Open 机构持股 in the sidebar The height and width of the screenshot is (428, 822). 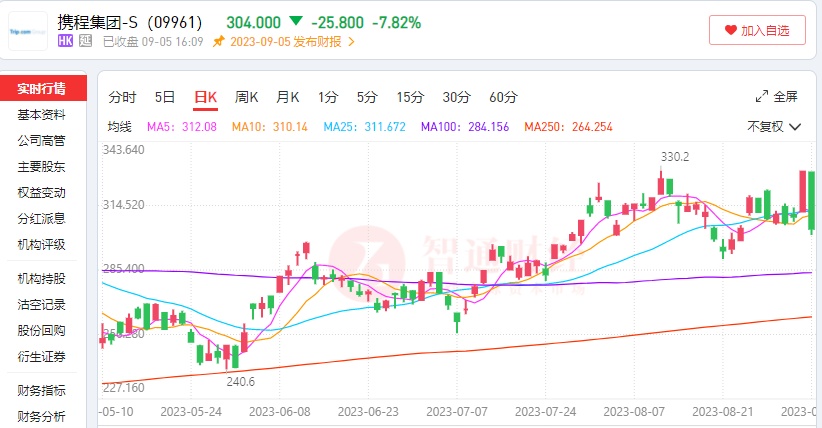click(x=41, y=279)
